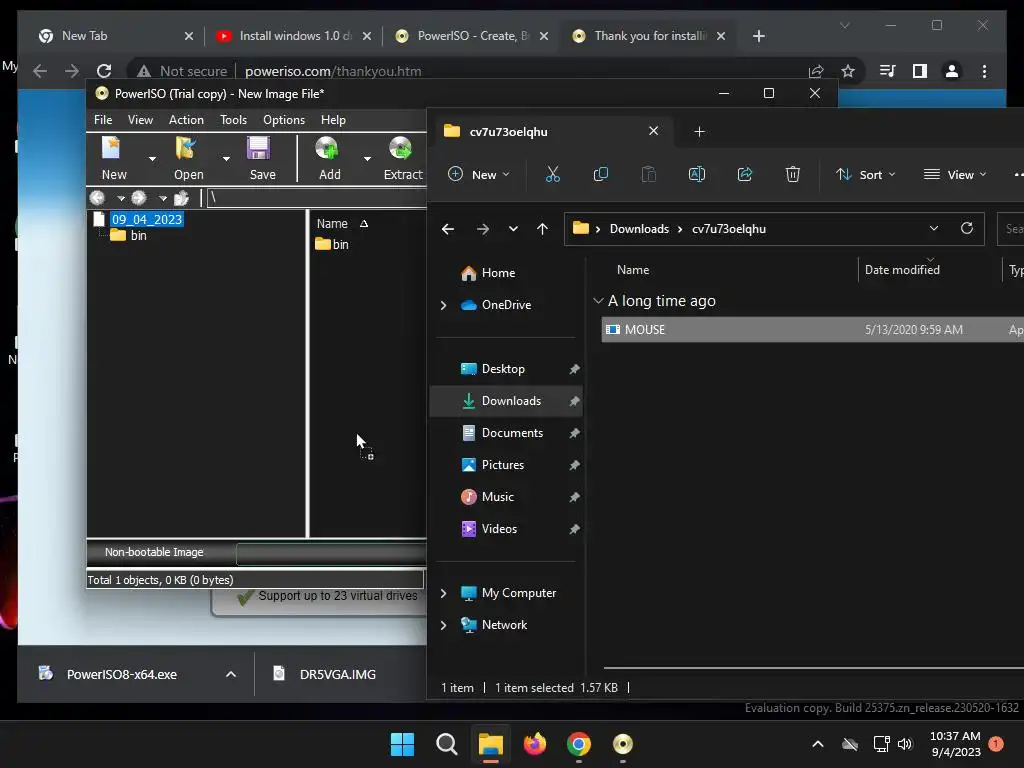Open a new Chrome tab with plus button

pyautogui.click(x=758, y=36)
